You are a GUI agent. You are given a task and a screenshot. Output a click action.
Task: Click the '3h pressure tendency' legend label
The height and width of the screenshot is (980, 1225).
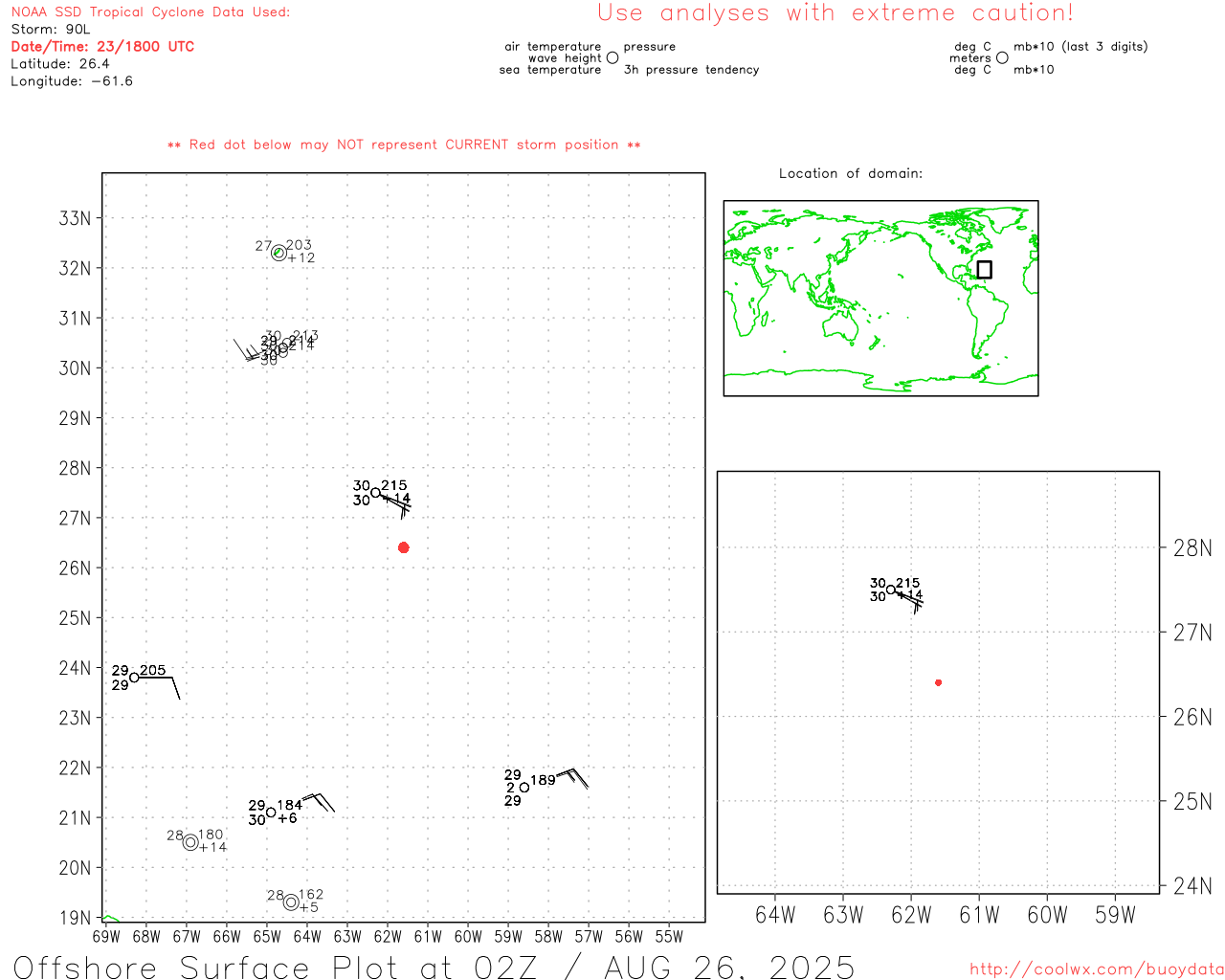[x=691, y=70]
